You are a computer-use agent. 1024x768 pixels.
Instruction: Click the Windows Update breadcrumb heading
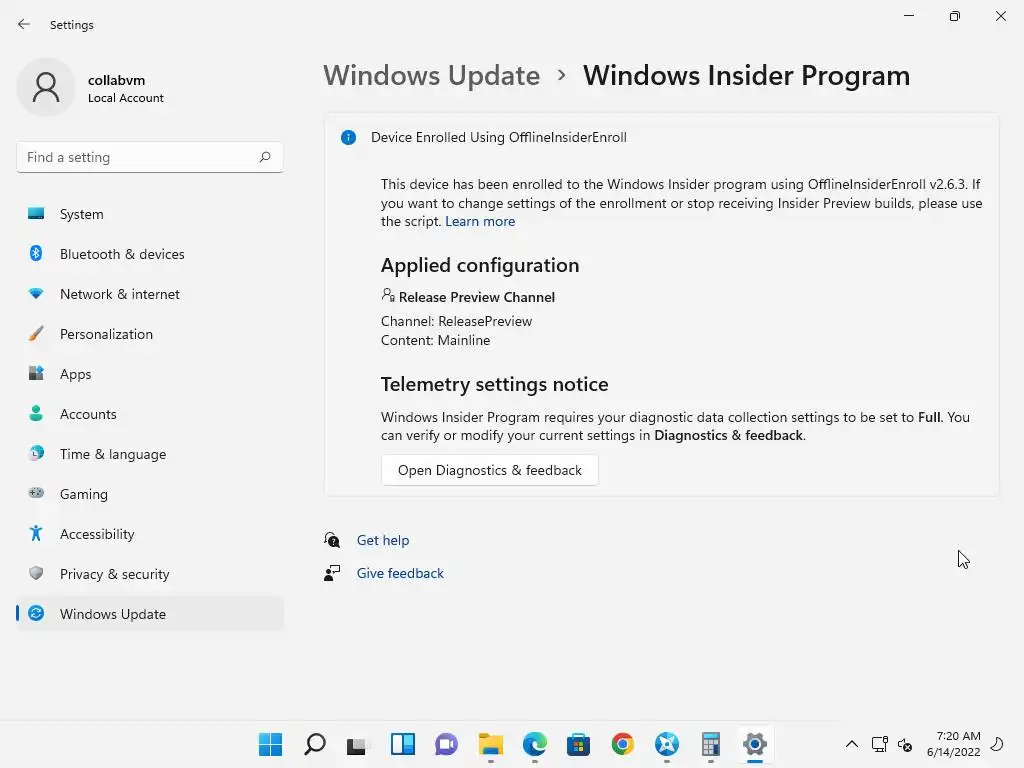[x=432, y=76]
